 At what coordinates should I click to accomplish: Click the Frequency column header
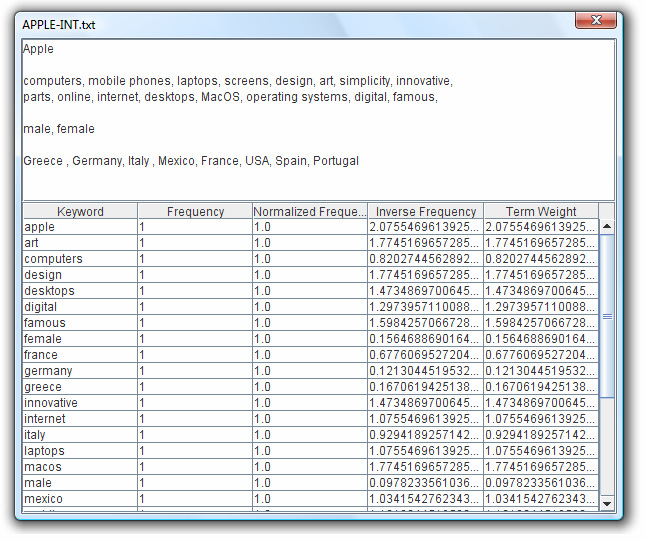pyautogui.click(x=197, y=213)
